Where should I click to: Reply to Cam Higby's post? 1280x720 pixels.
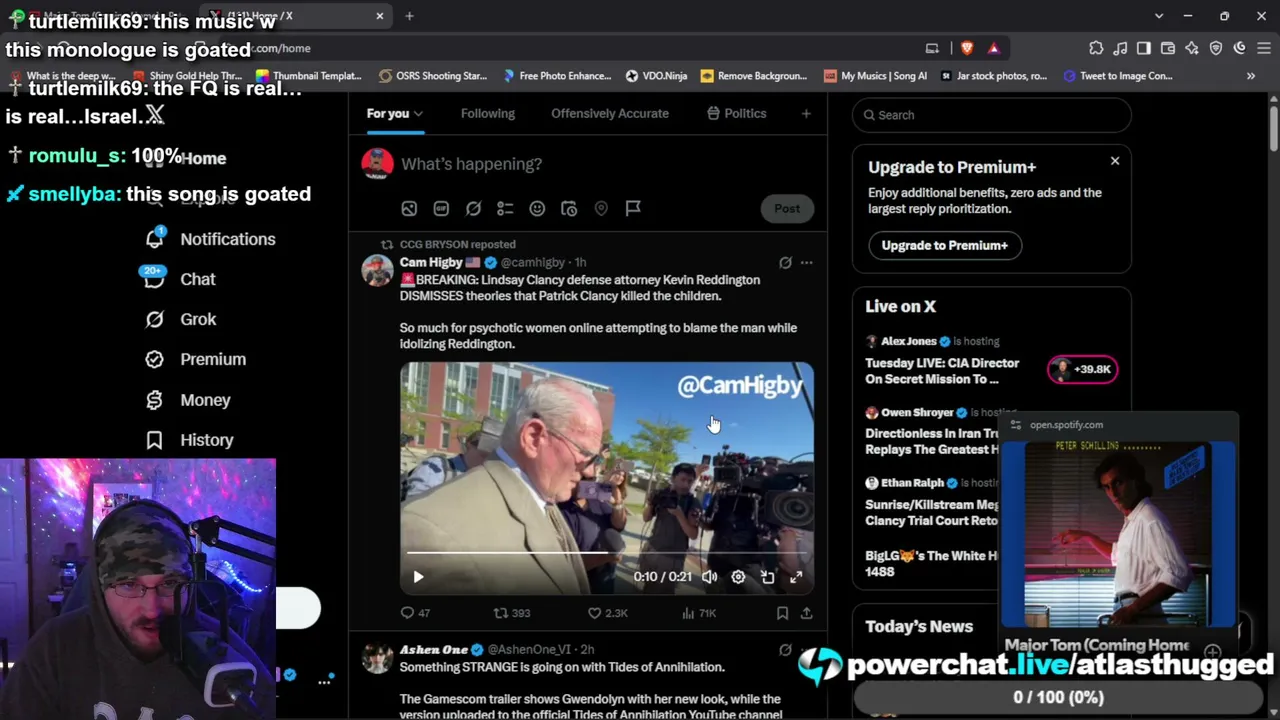pyautogui.click(x=416, y=613)
